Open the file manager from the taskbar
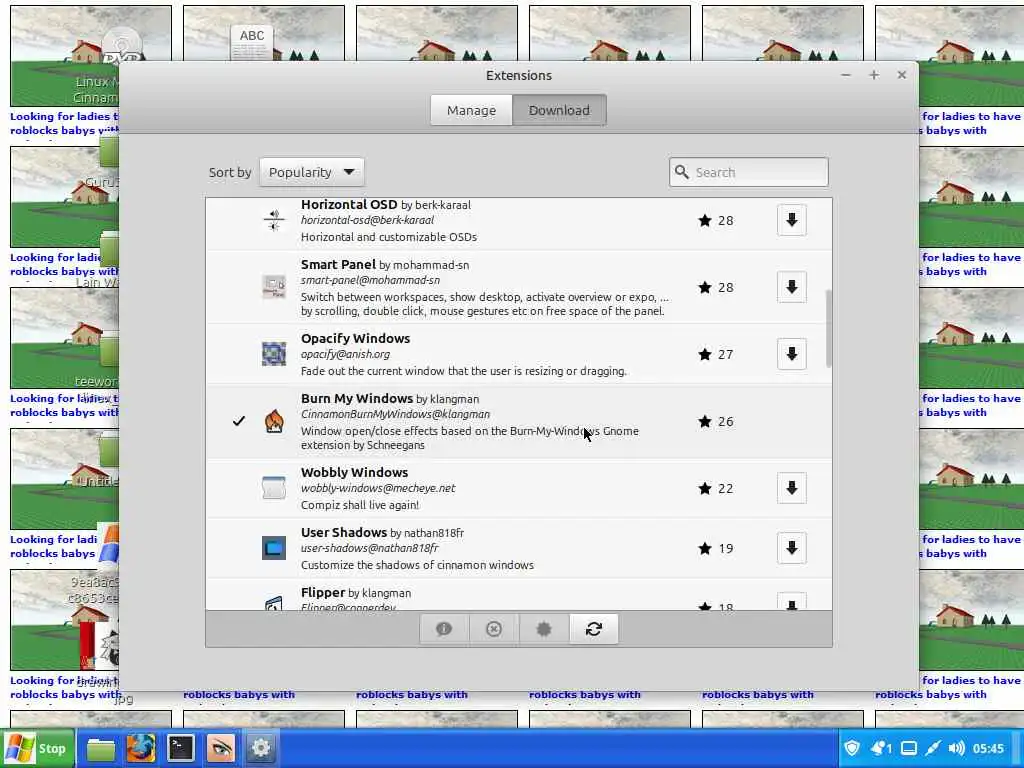This screenshot has height=768, width=1024. [101, 748]
